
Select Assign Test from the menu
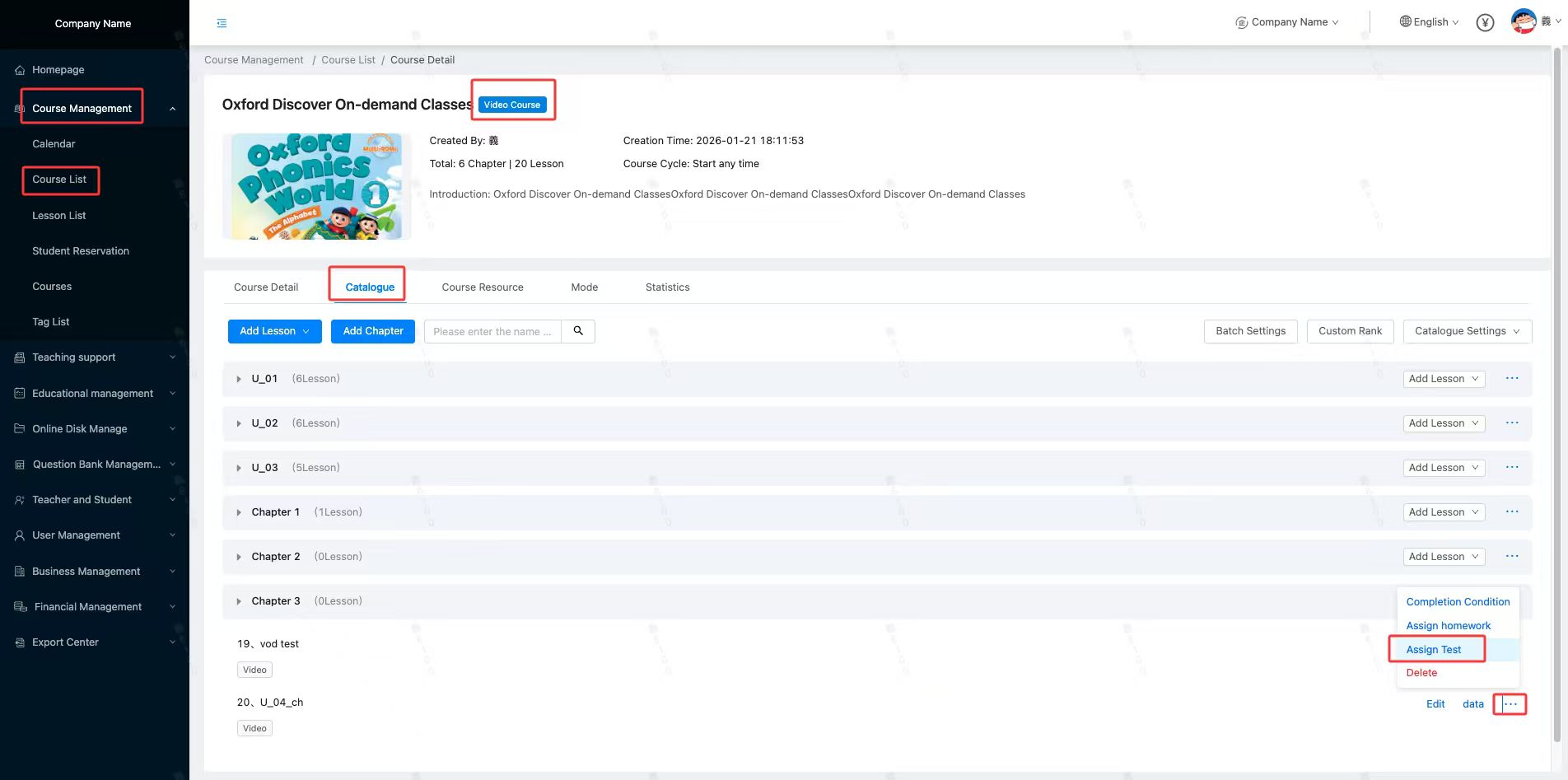[x=1433, y=650]
